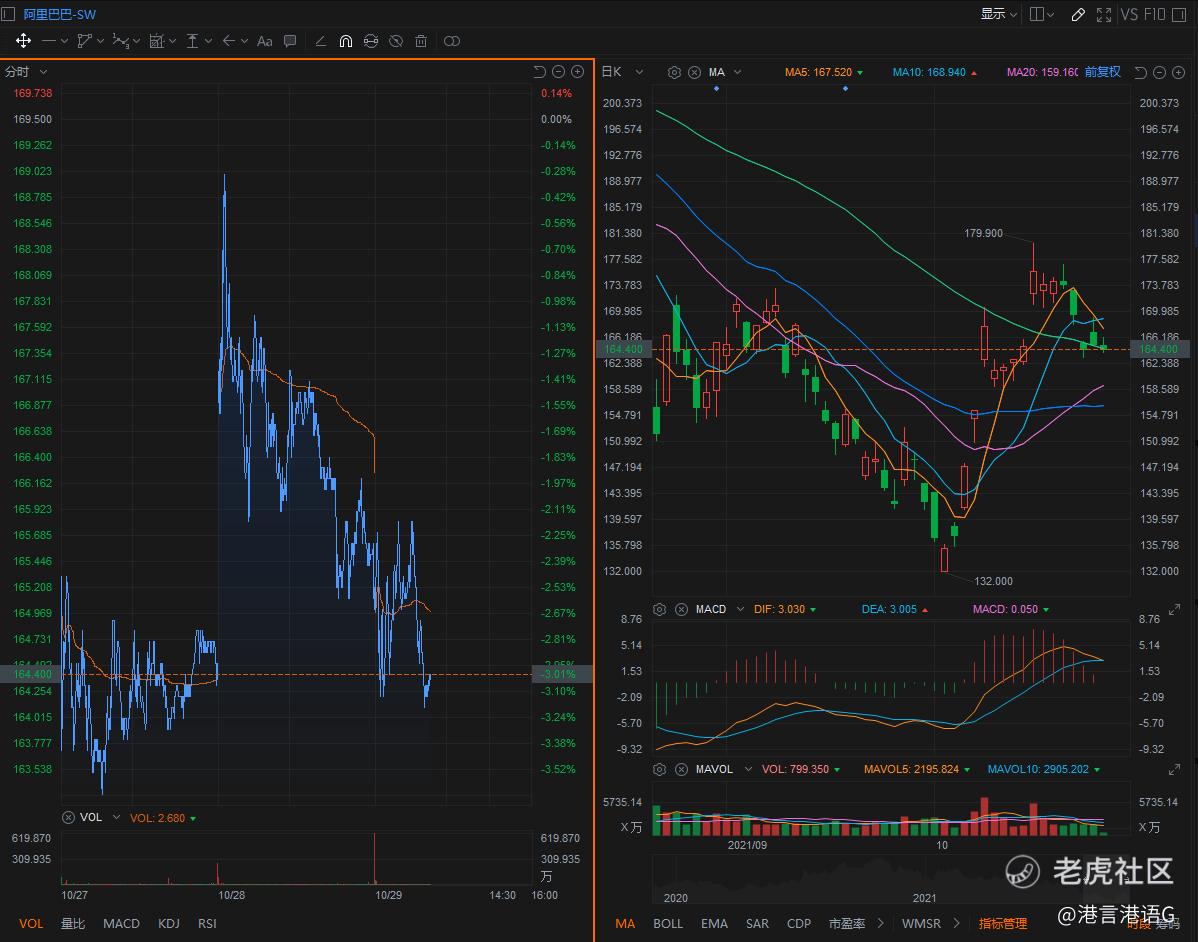The width and height of the screenshot is (1198, 942).
Task: Click the 前复权 adjustment option
Action: 1102,72
